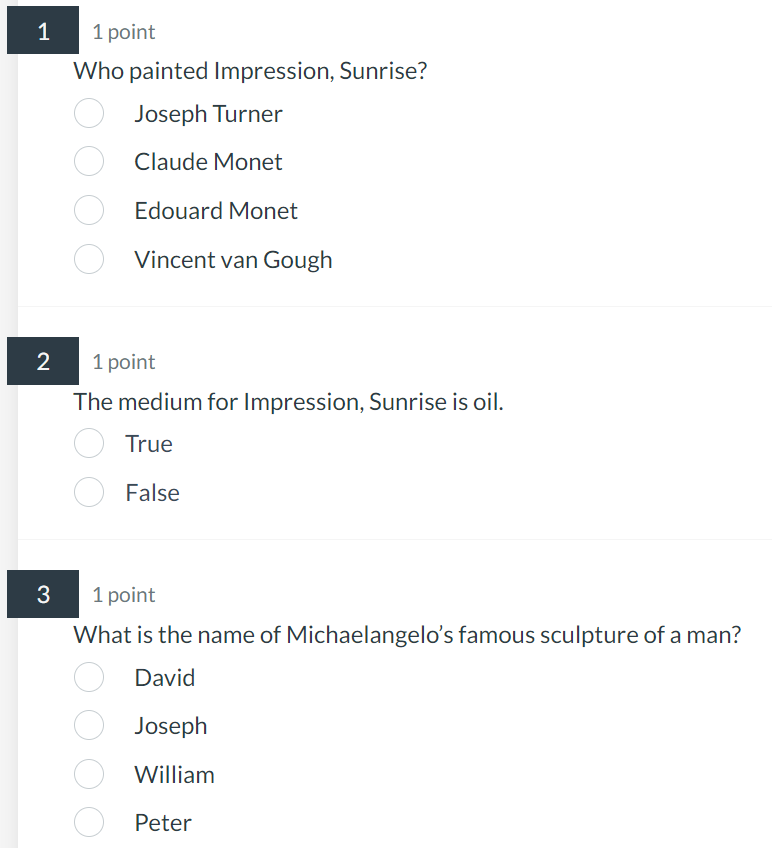Click the question 3 number badge

click(42, 594)
